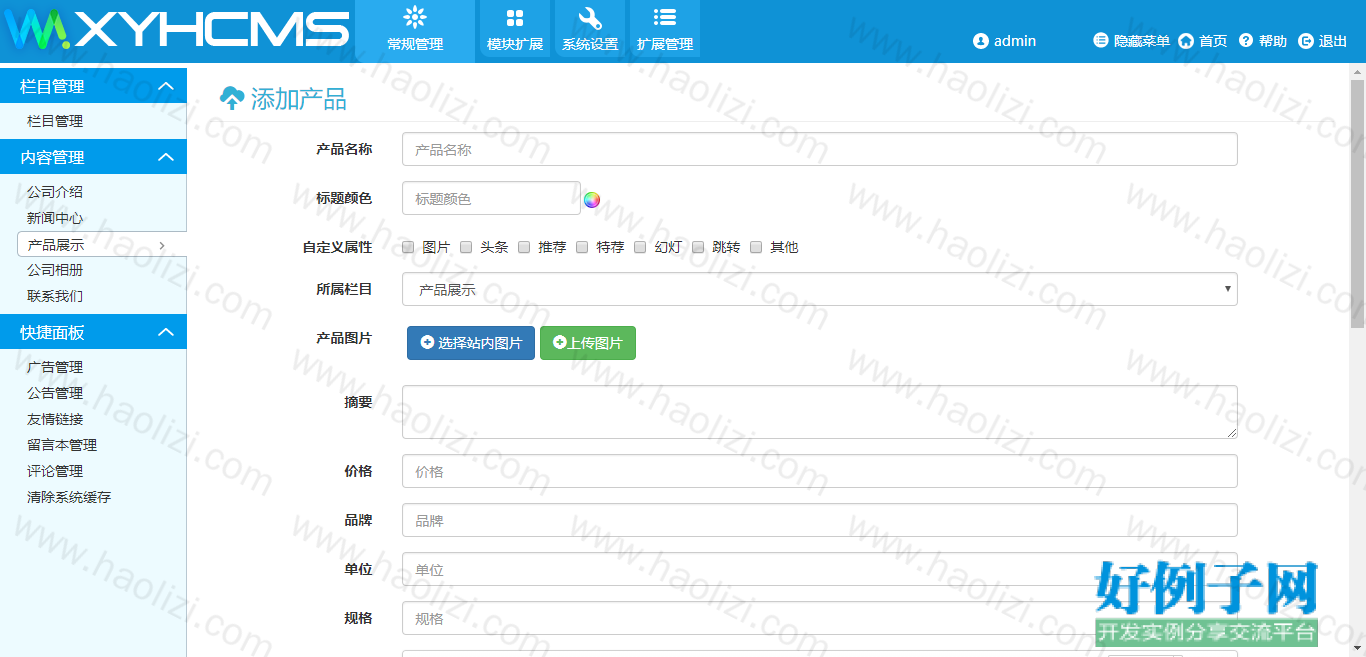
Task: Click the XYHCMS logo
Action: pos(177,29)
